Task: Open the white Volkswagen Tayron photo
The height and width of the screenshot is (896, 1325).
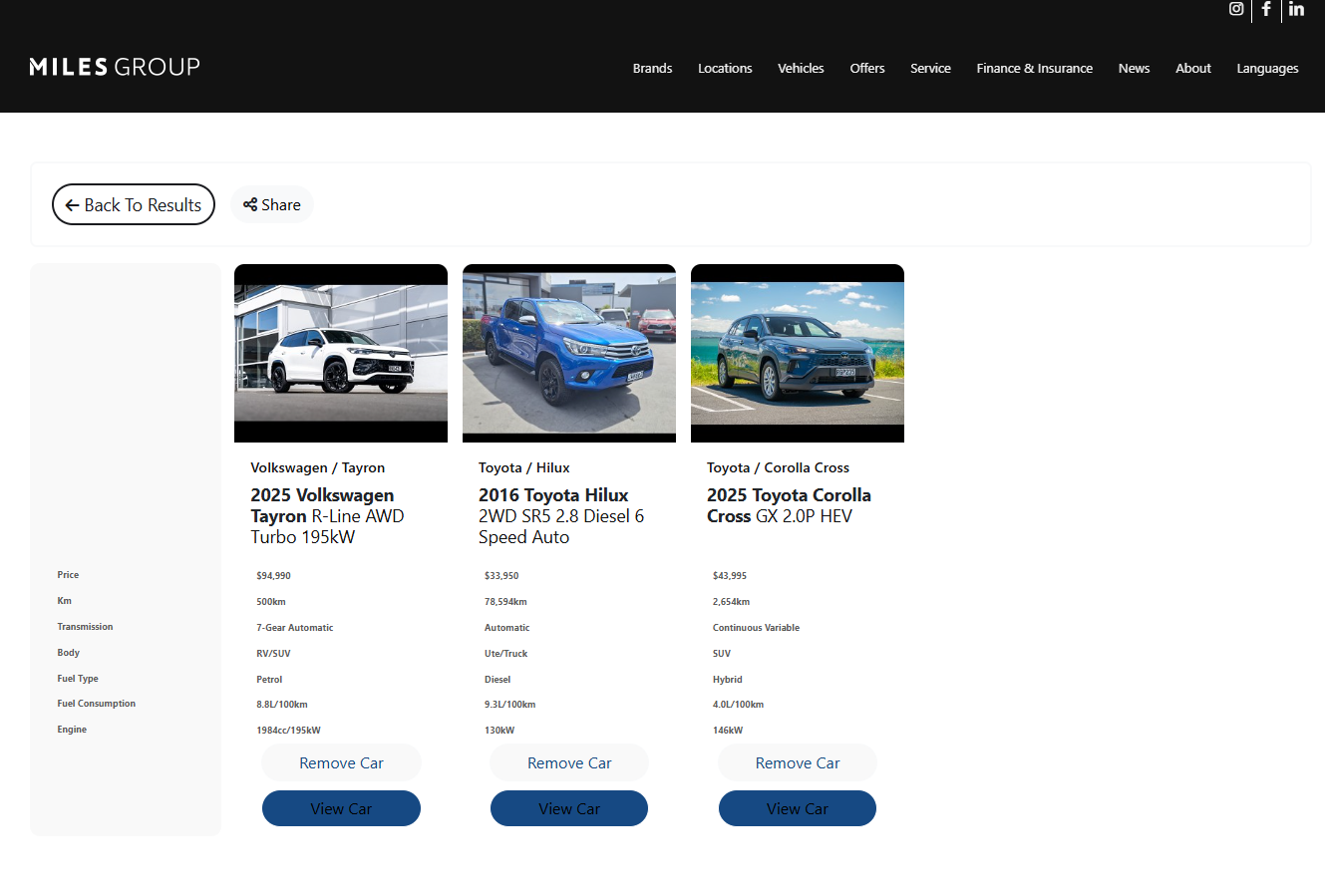Action: (341, 354)
